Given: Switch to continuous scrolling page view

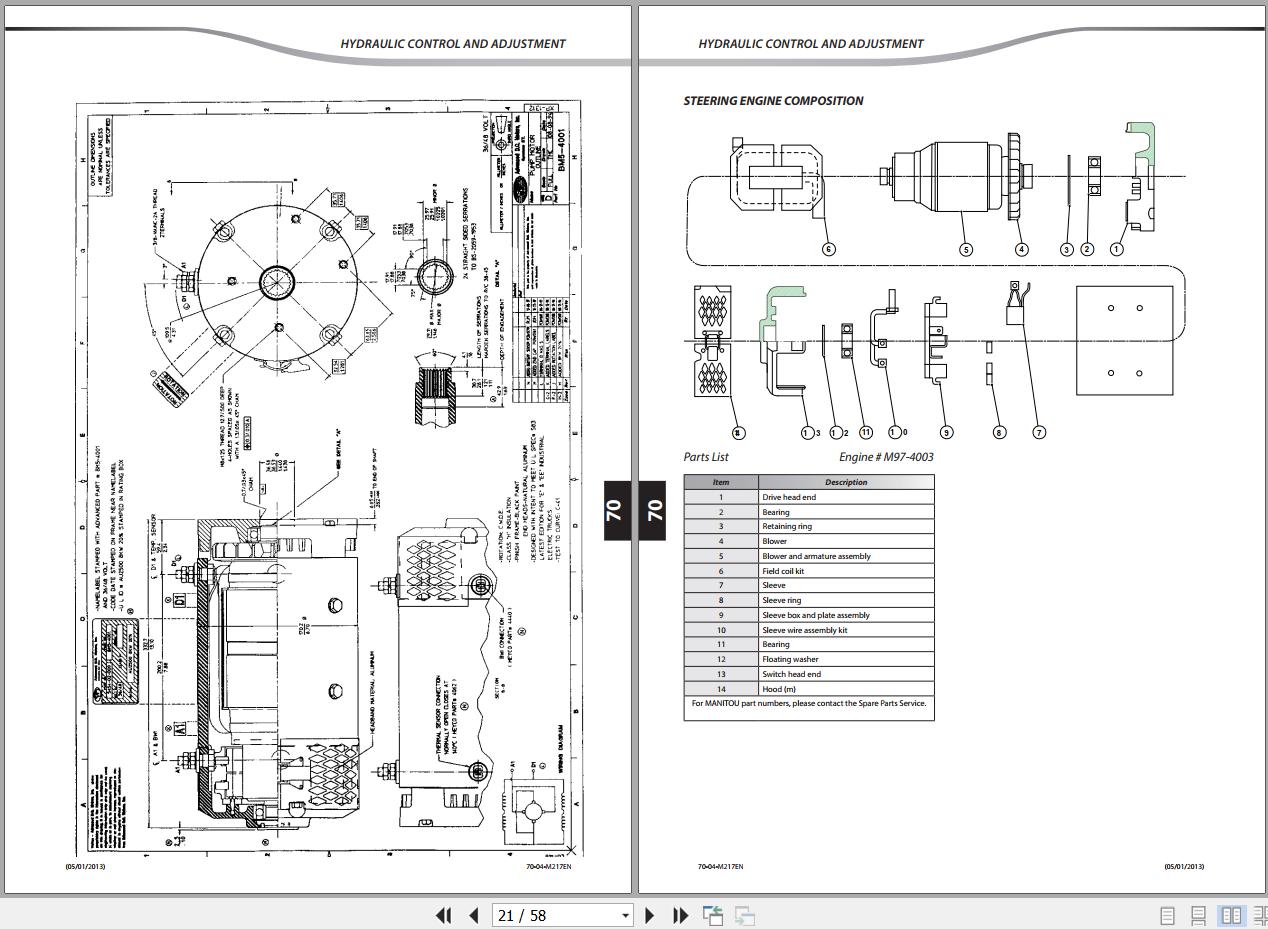Looking at the screenshot, I should point(1198,915).
